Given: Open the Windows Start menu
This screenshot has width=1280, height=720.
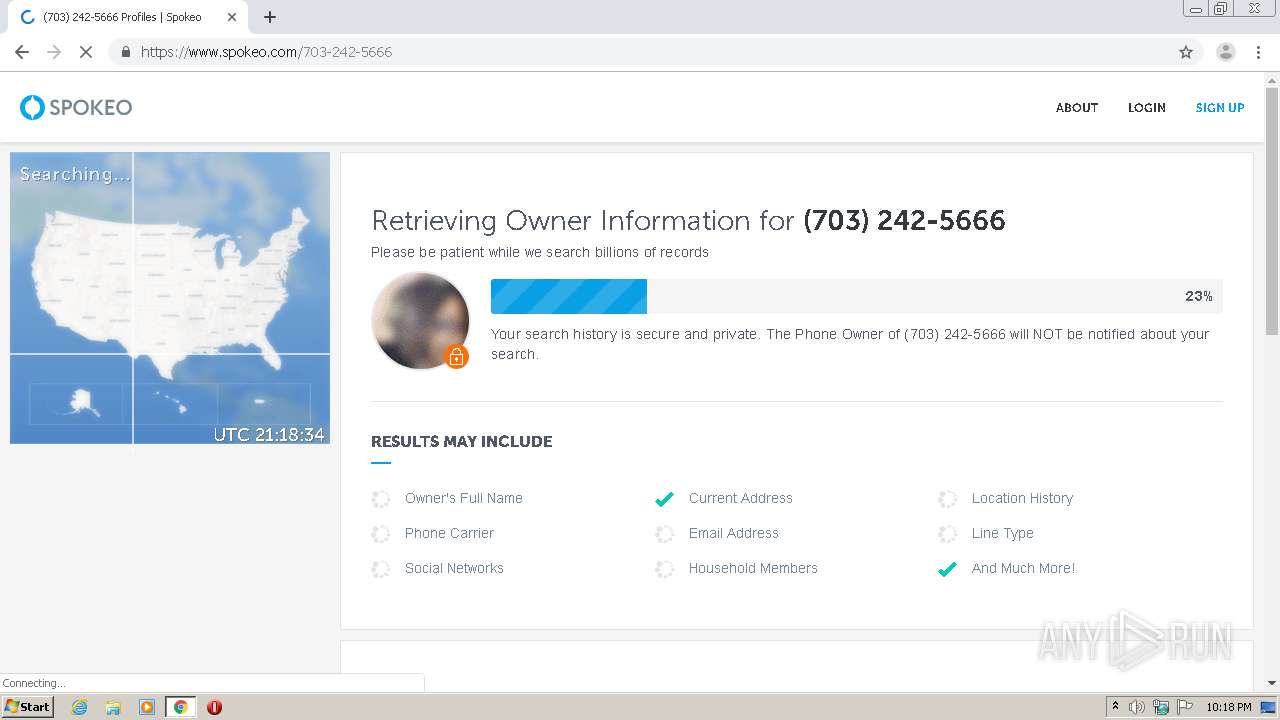Looking at the screenshot, I should pos(28,707).
